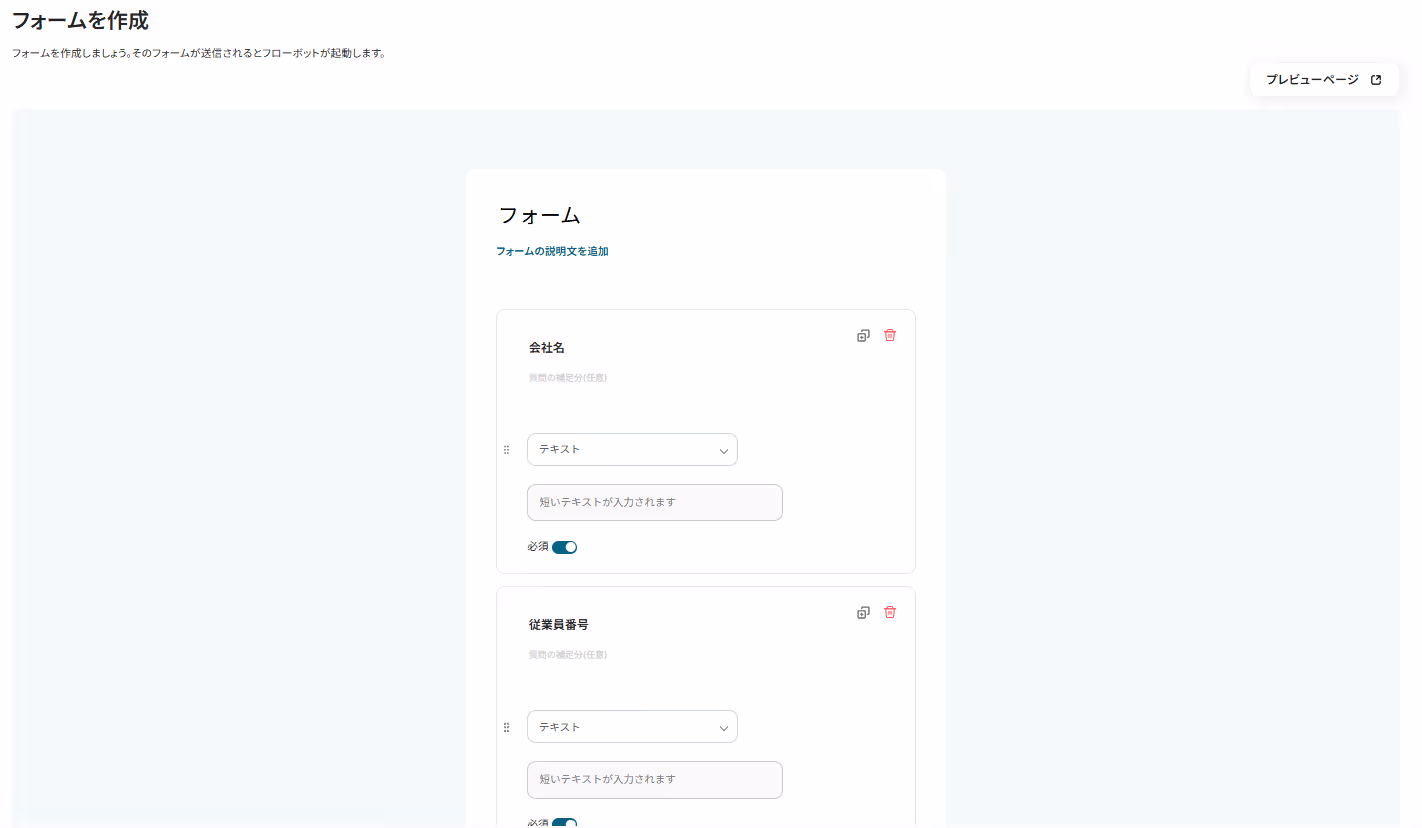Image resolution: width=1422 pixels, height=828 pixels.
Task: Open the テキスト type dropdown for 会社名
Action: tap(632, 449)
